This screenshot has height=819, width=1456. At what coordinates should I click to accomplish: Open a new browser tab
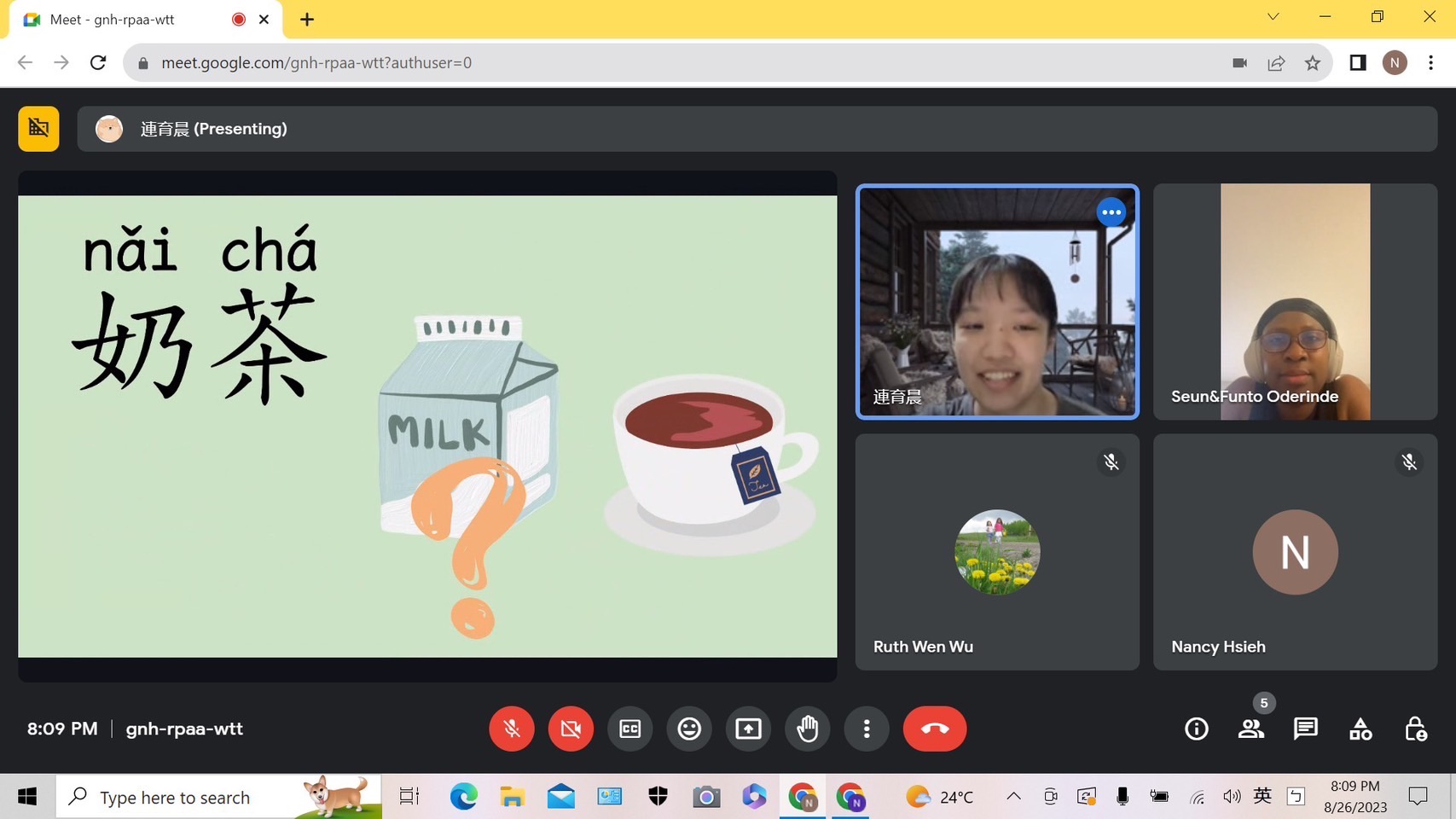click(307, 20)
